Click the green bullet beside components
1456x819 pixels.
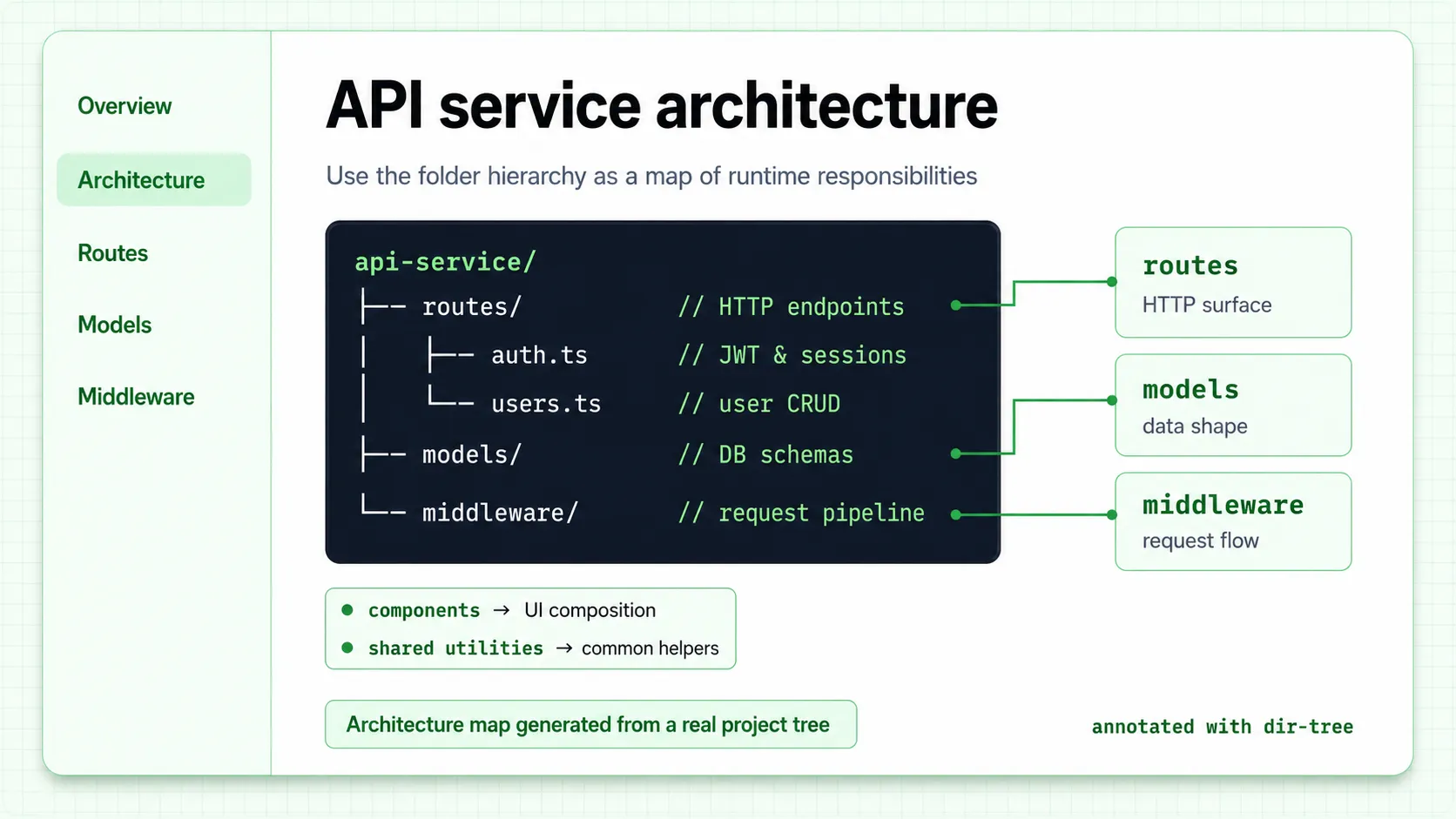tap(347, 610)
